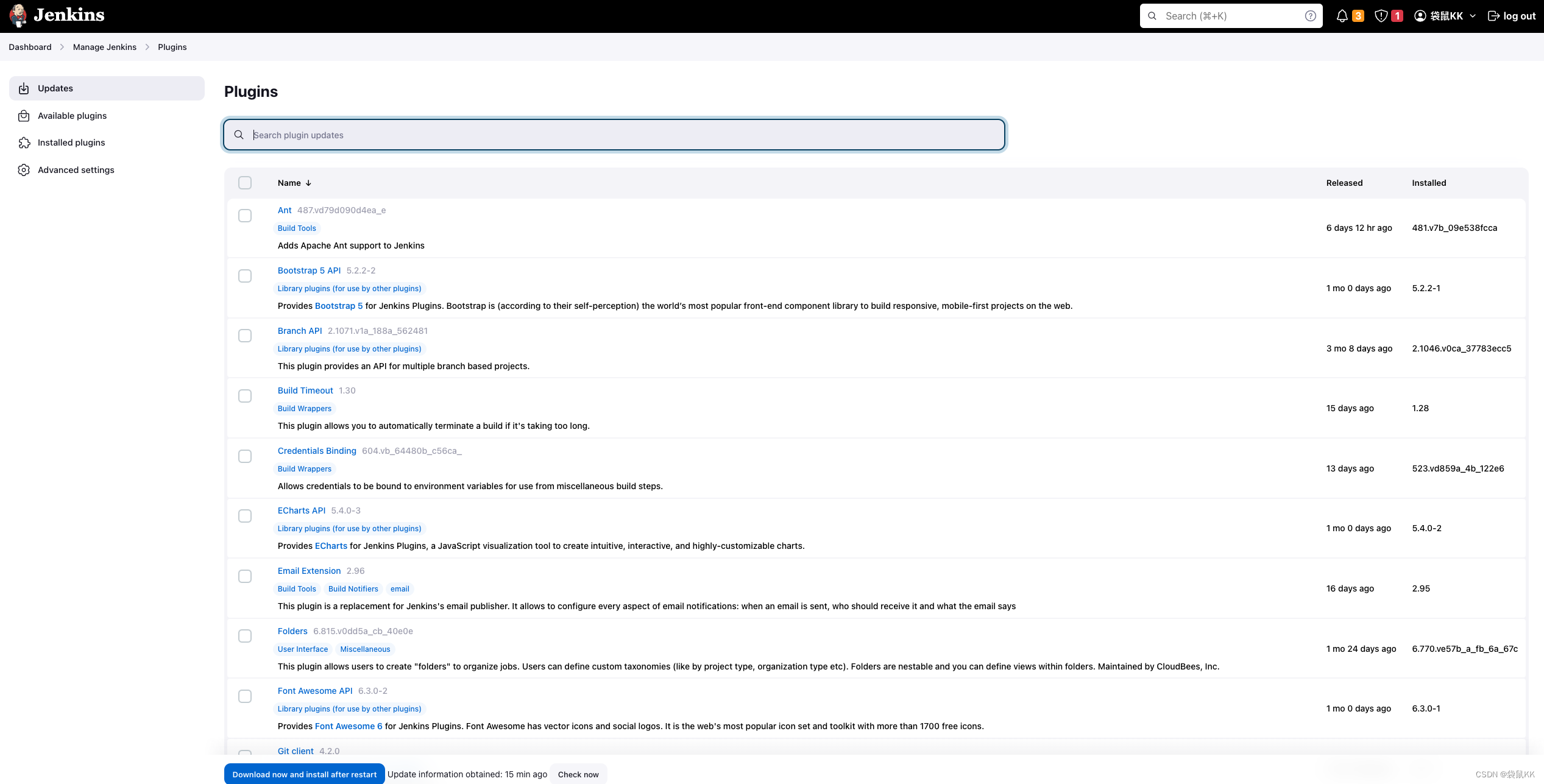The width and height of the screenshot is (1544, 784).
Task: Go to Manage Jenkins via the breadcrumb
Action: tap(104, 47)
